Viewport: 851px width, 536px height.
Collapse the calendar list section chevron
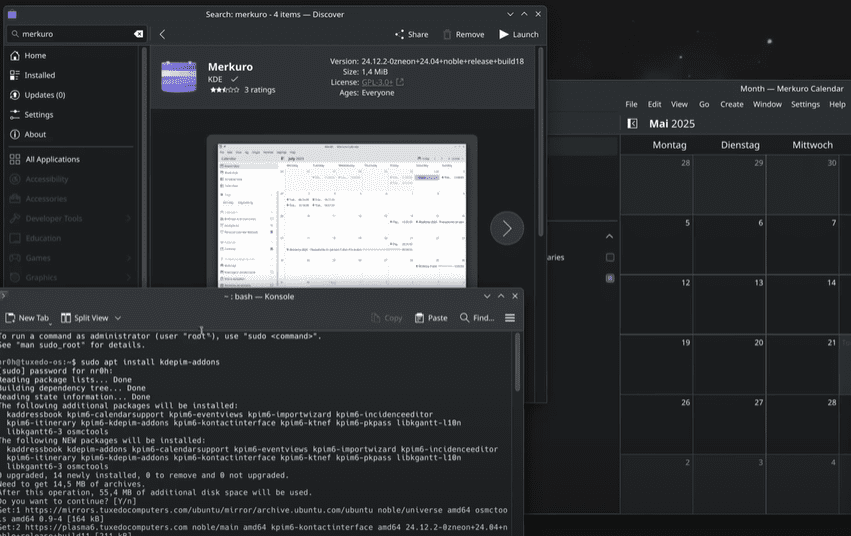(610, 236)
